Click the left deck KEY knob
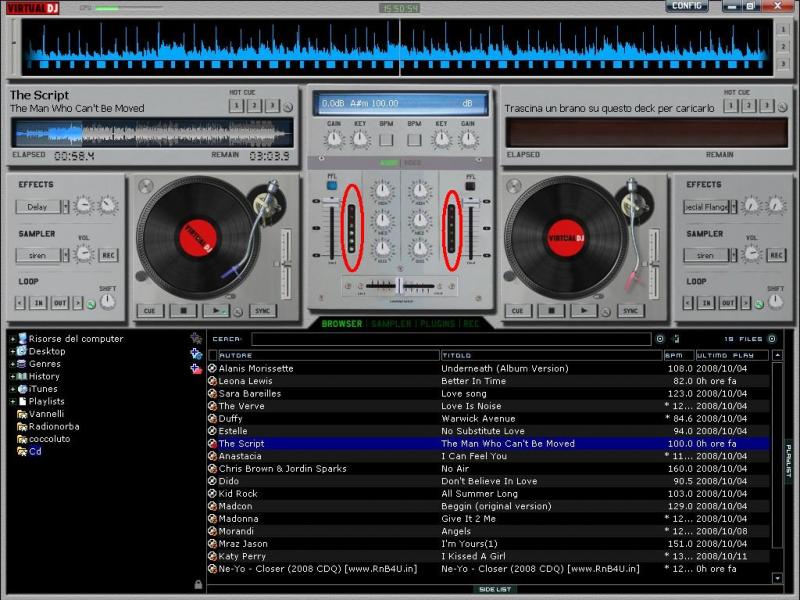The height and width of the screenshot is (600, 800). 360,139
